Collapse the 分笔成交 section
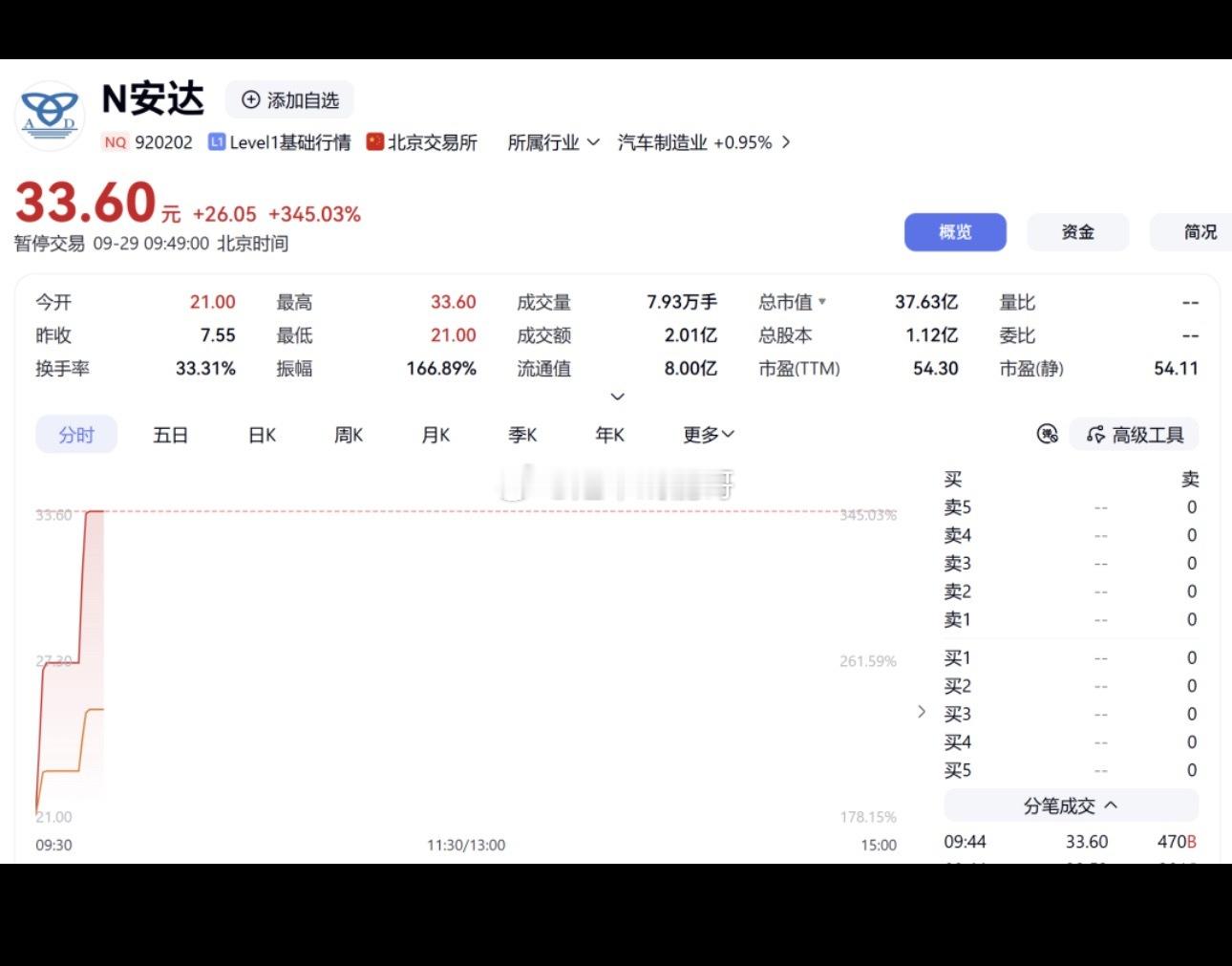The width and height of the screenshot is (1232, 966). 1071,805
